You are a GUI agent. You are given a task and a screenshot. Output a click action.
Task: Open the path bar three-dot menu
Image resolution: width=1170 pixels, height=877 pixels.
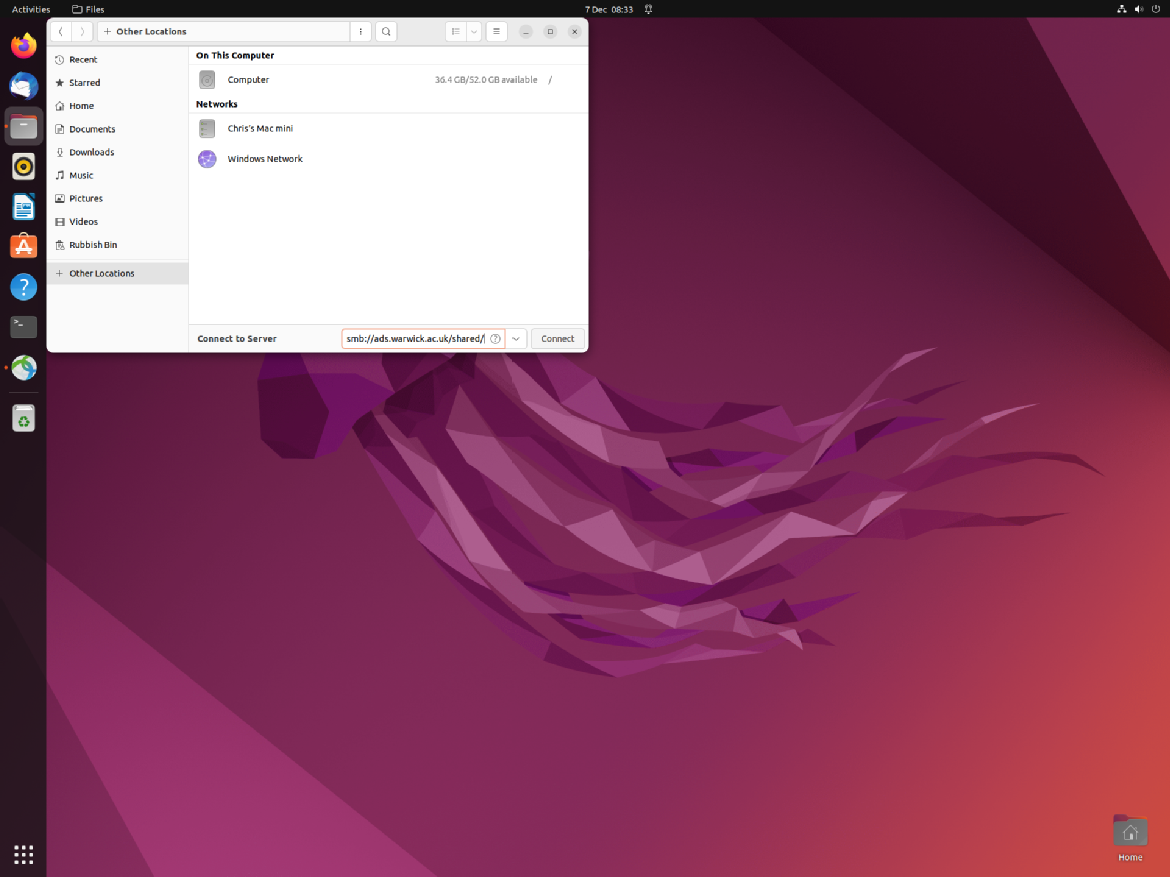tap(361, 32)
